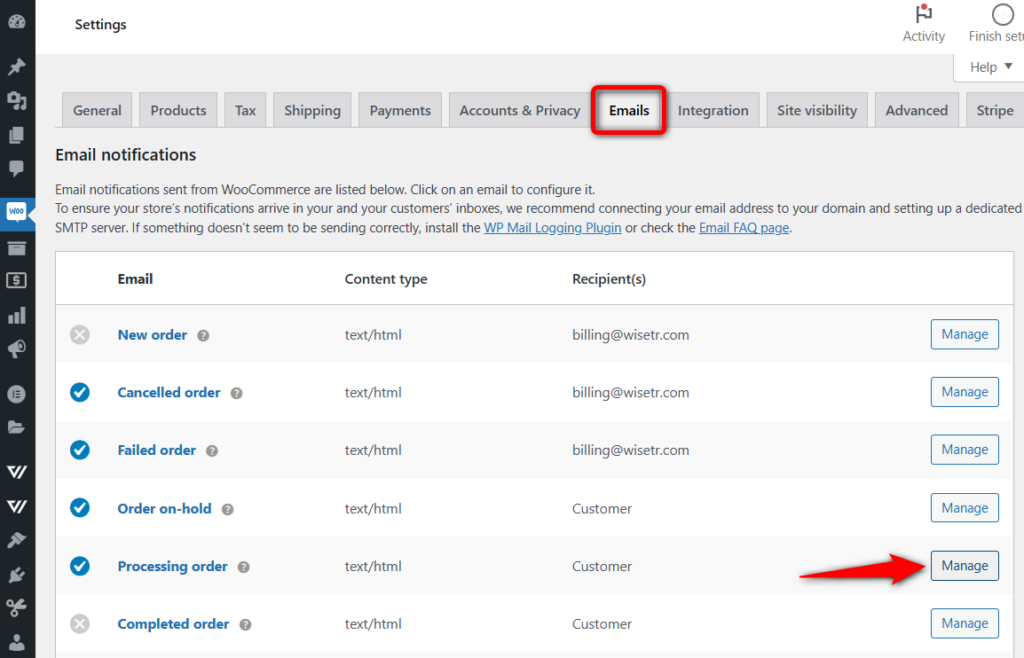Expand the Help dropdown
The width and height of the screenshot is (1024, 658).
[x=987, y=66]
